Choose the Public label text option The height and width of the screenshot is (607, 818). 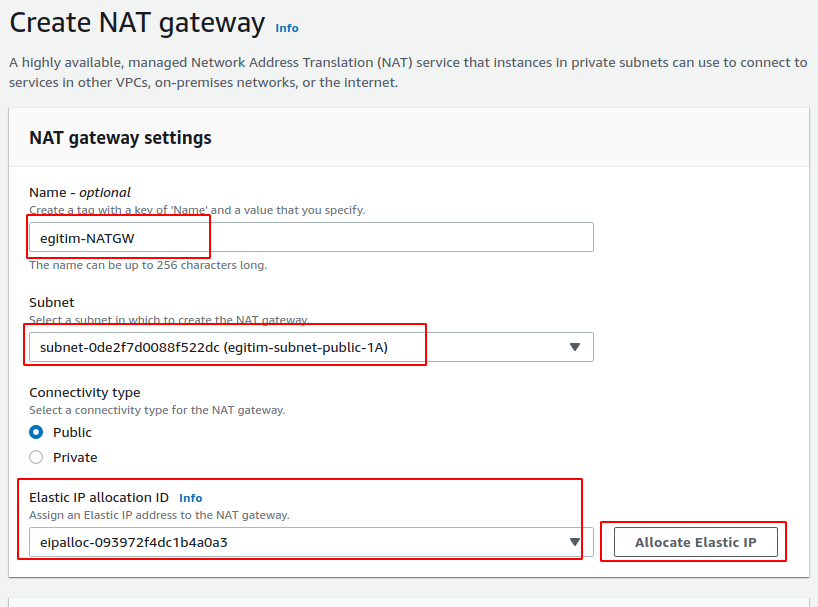[x=72, y=432]
